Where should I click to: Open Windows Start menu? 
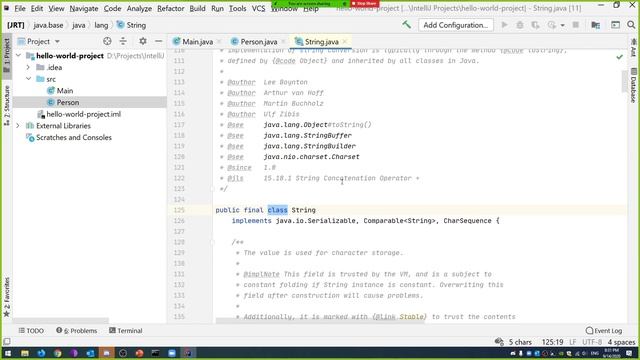8,353
